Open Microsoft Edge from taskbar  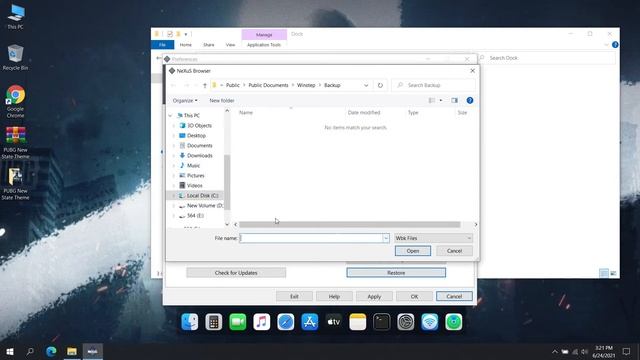pos(51,351)
